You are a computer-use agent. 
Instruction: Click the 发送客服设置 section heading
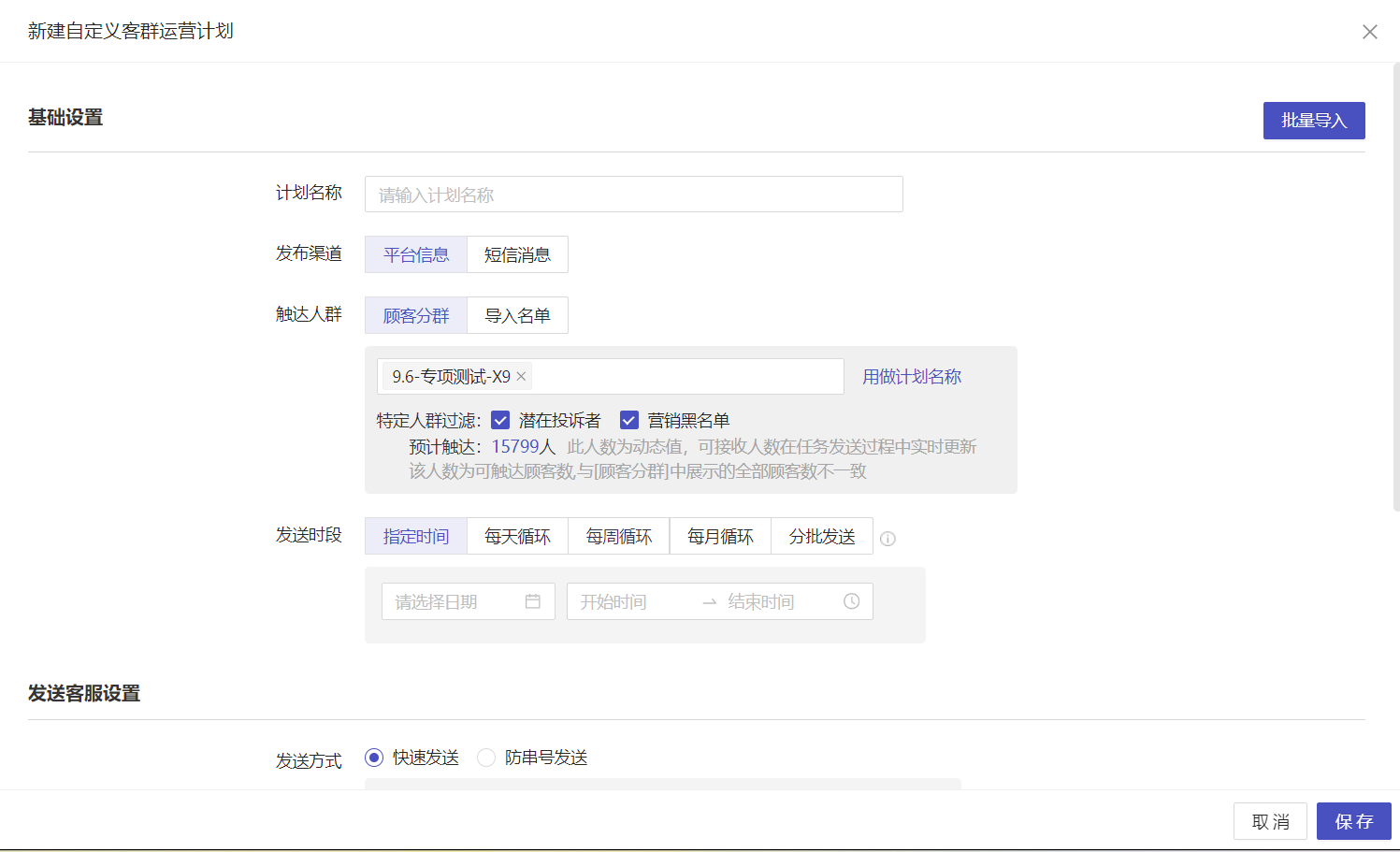click(x=84, y=693)
